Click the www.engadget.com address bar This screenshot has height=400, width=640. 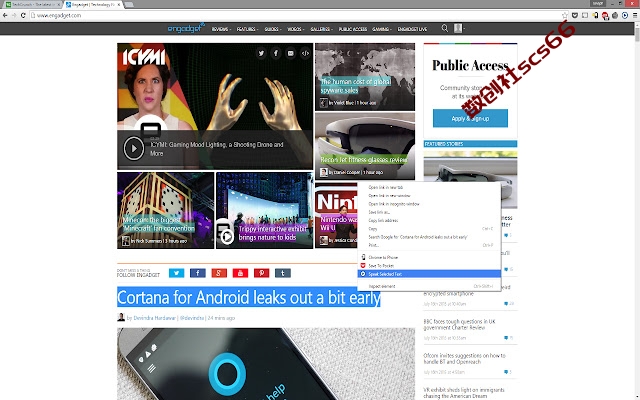click(x=294, y=16)
